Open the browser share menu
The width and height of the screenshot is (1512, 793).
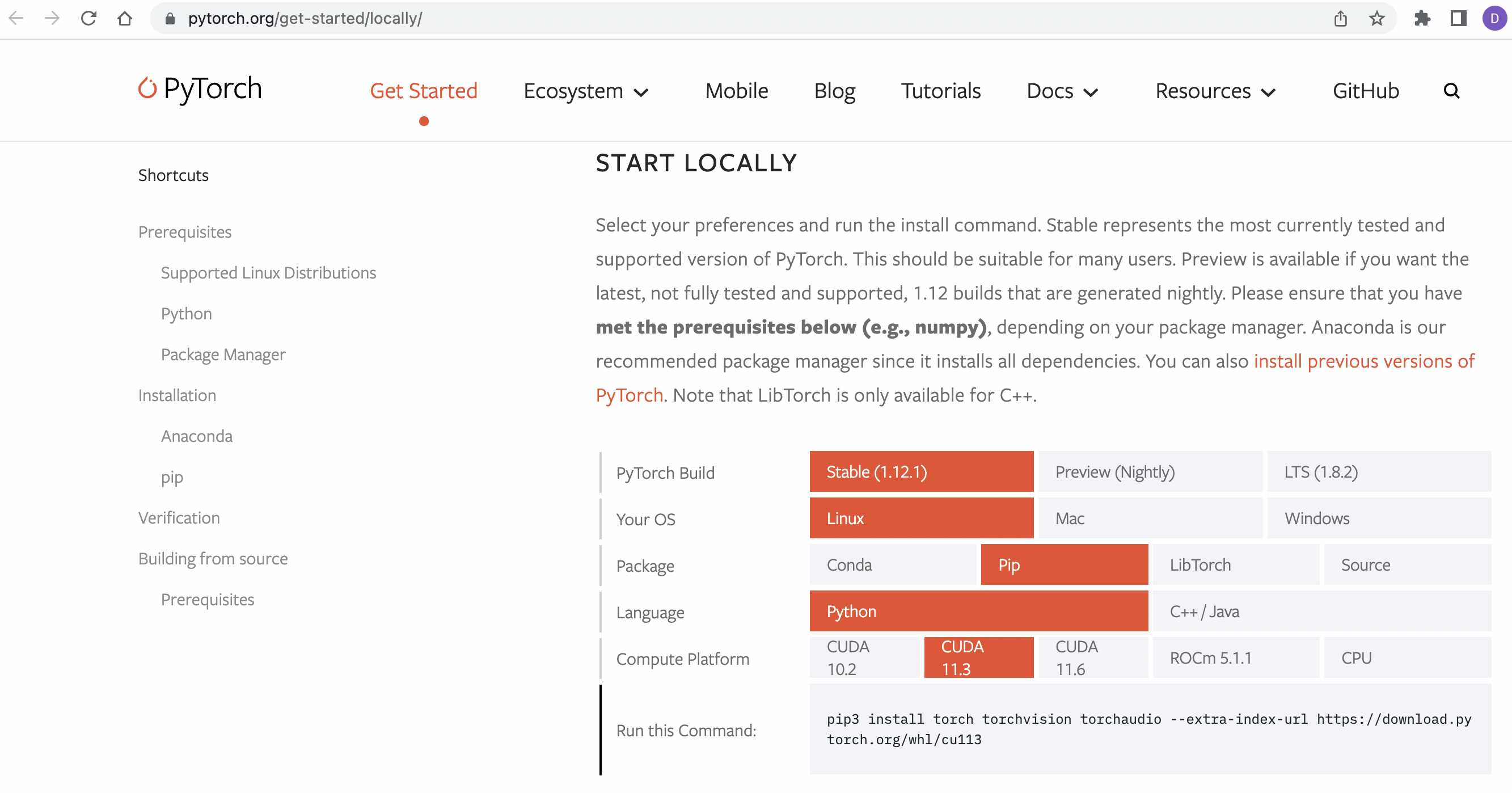[1340, 18]
